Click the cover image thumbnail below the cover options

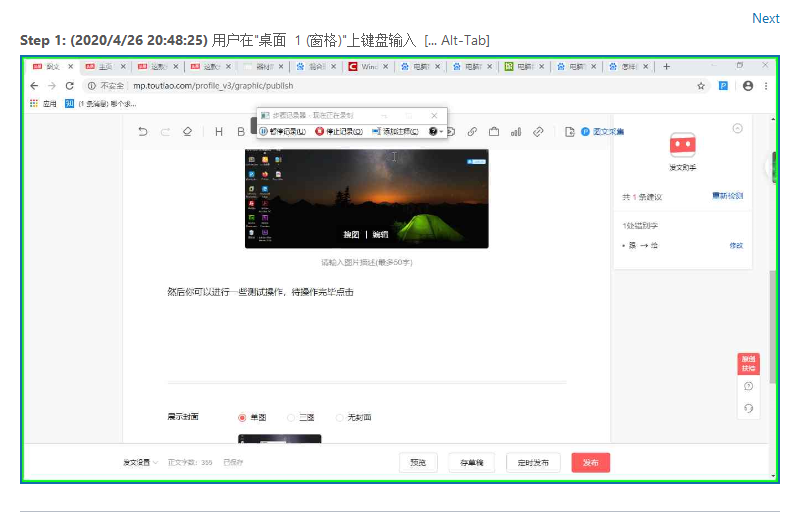279,439
